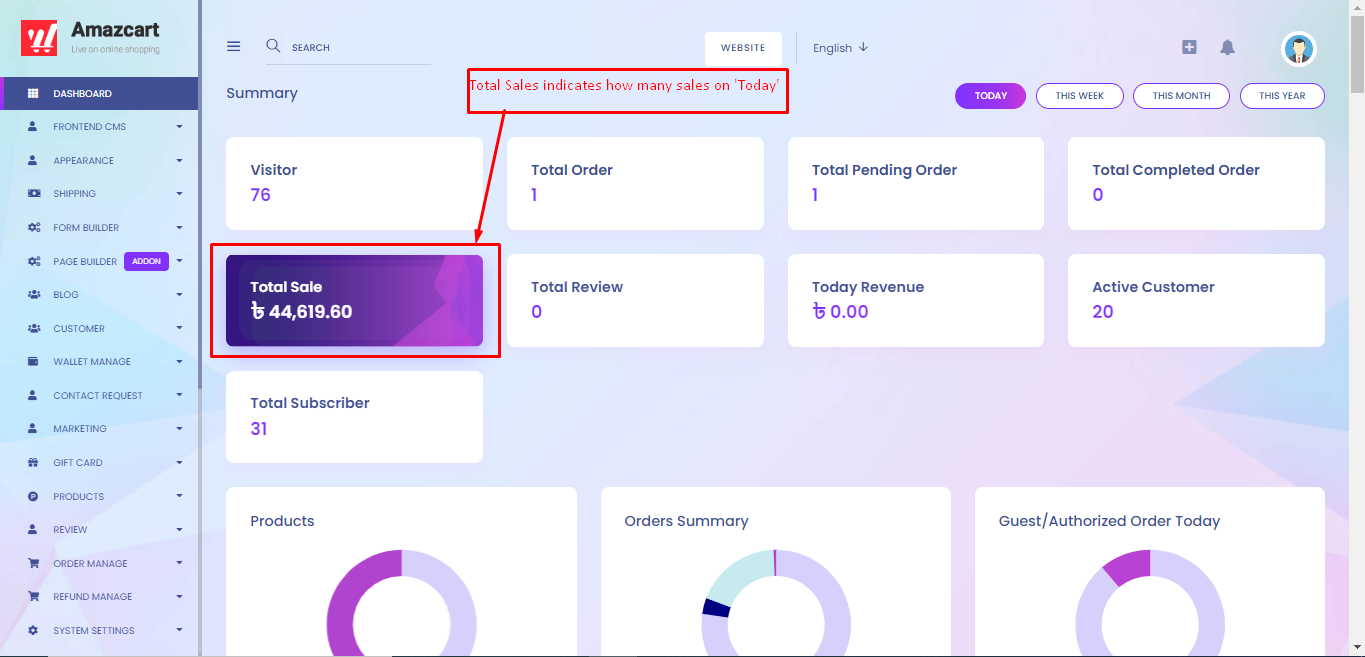Image resolution: width=1365 pixels, height=657 pixels.
Task: Click into the Search input field
Action: point(360,48)
